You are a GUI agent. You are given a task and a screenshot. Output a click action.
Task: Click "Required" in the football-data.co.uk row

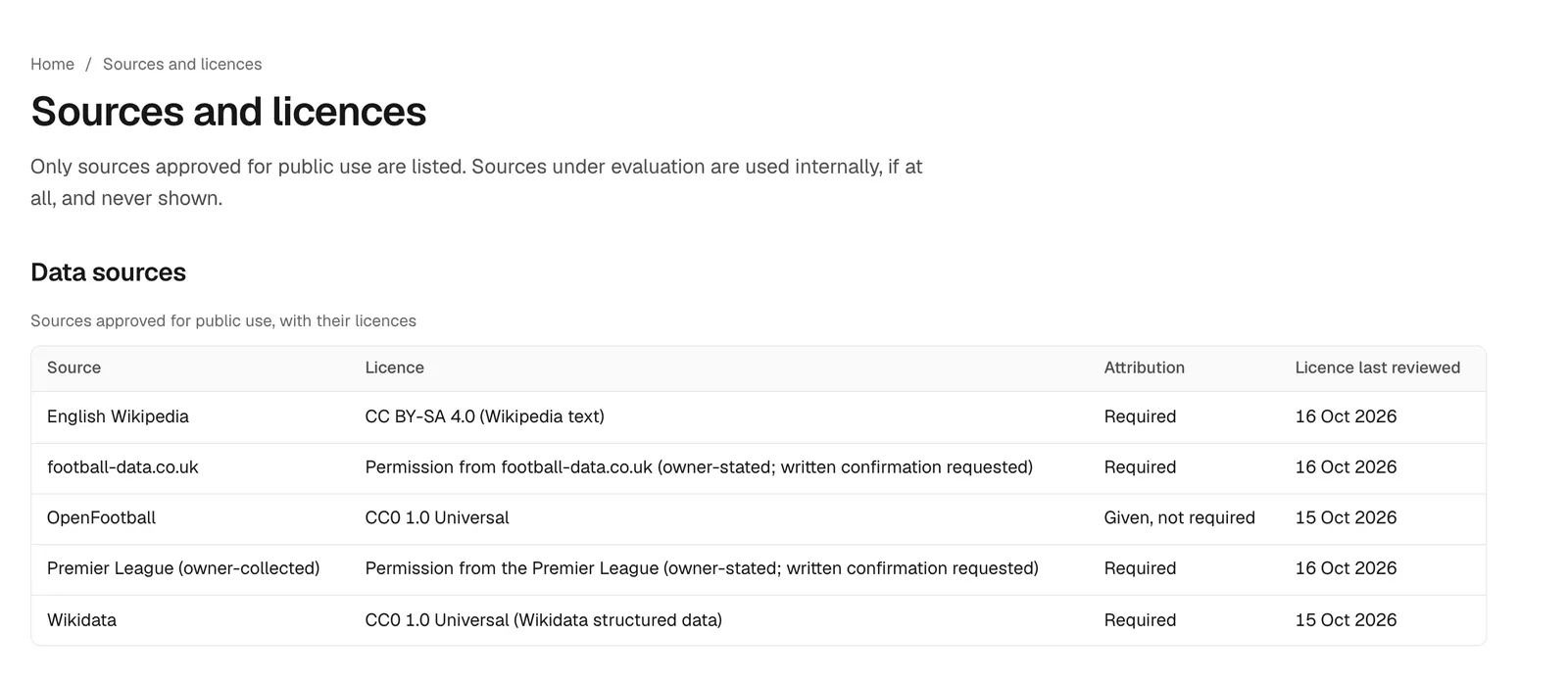coord(1140,467)
